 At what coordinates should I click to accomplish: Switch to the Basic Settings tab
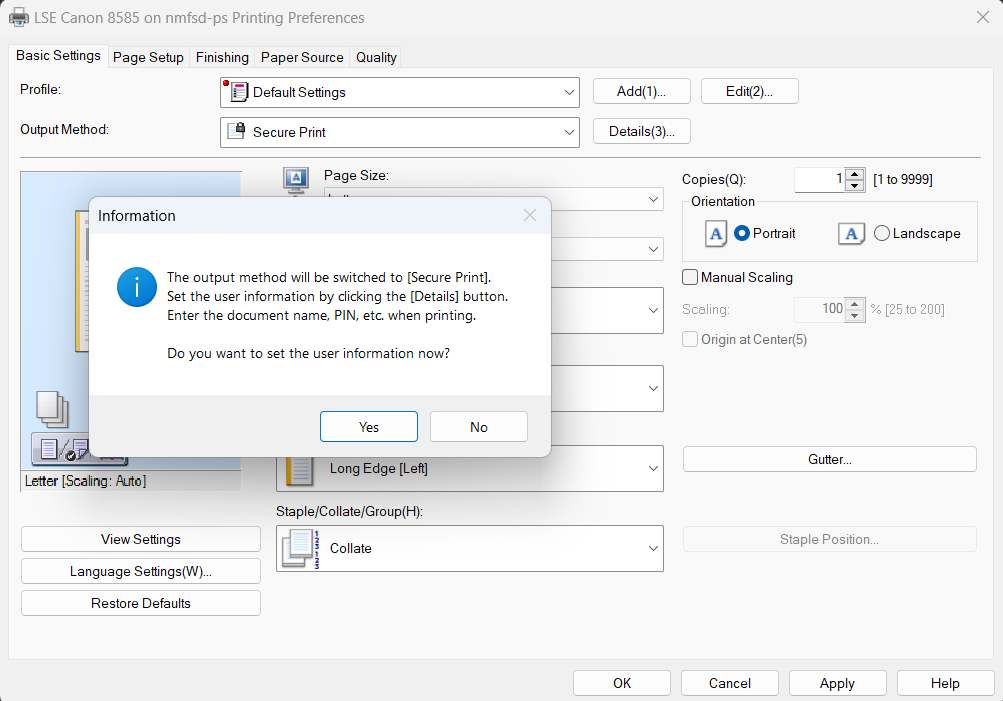point(58,56)
